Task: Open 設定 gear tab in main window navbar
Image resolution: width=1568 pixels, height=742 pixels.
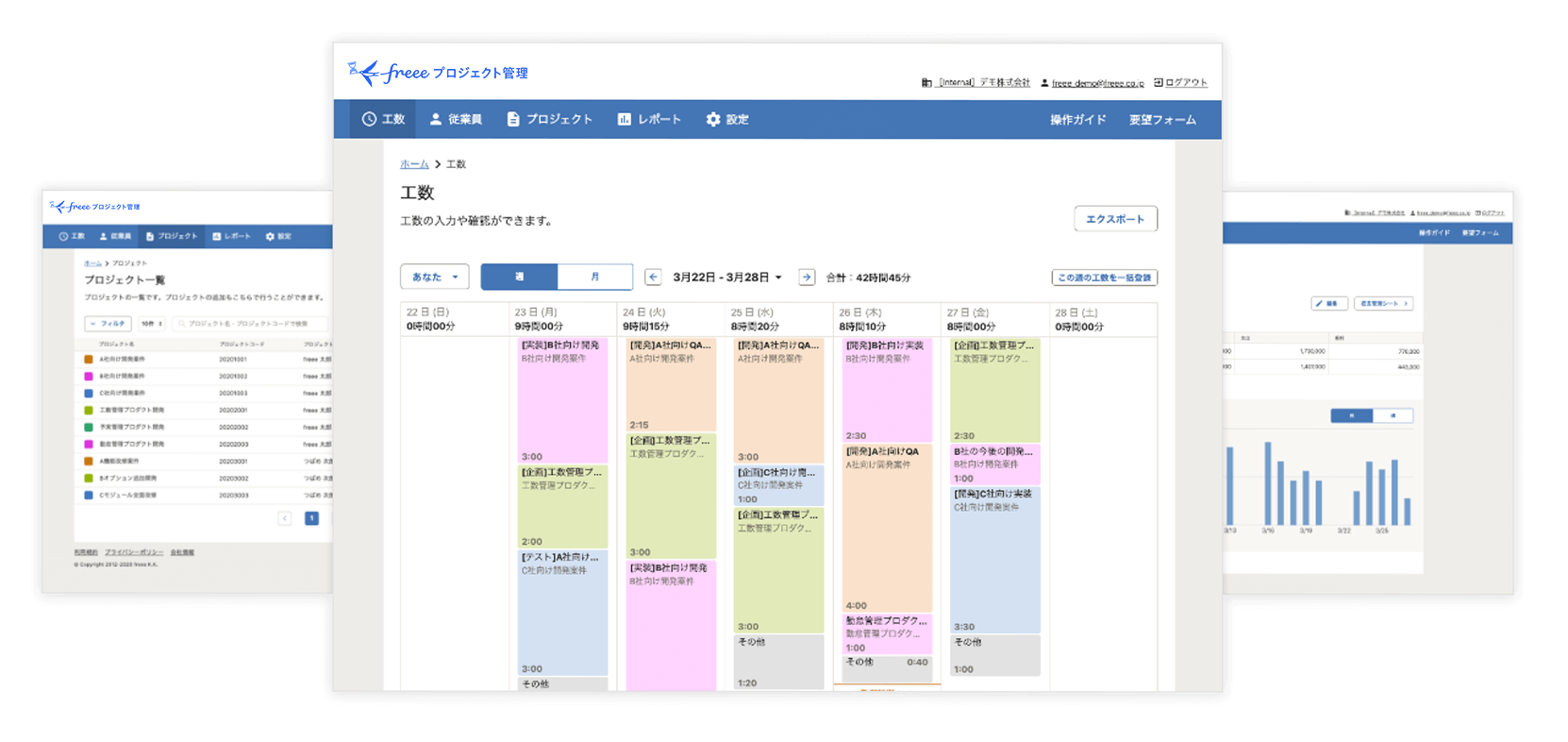Action: tap(727, 120)
